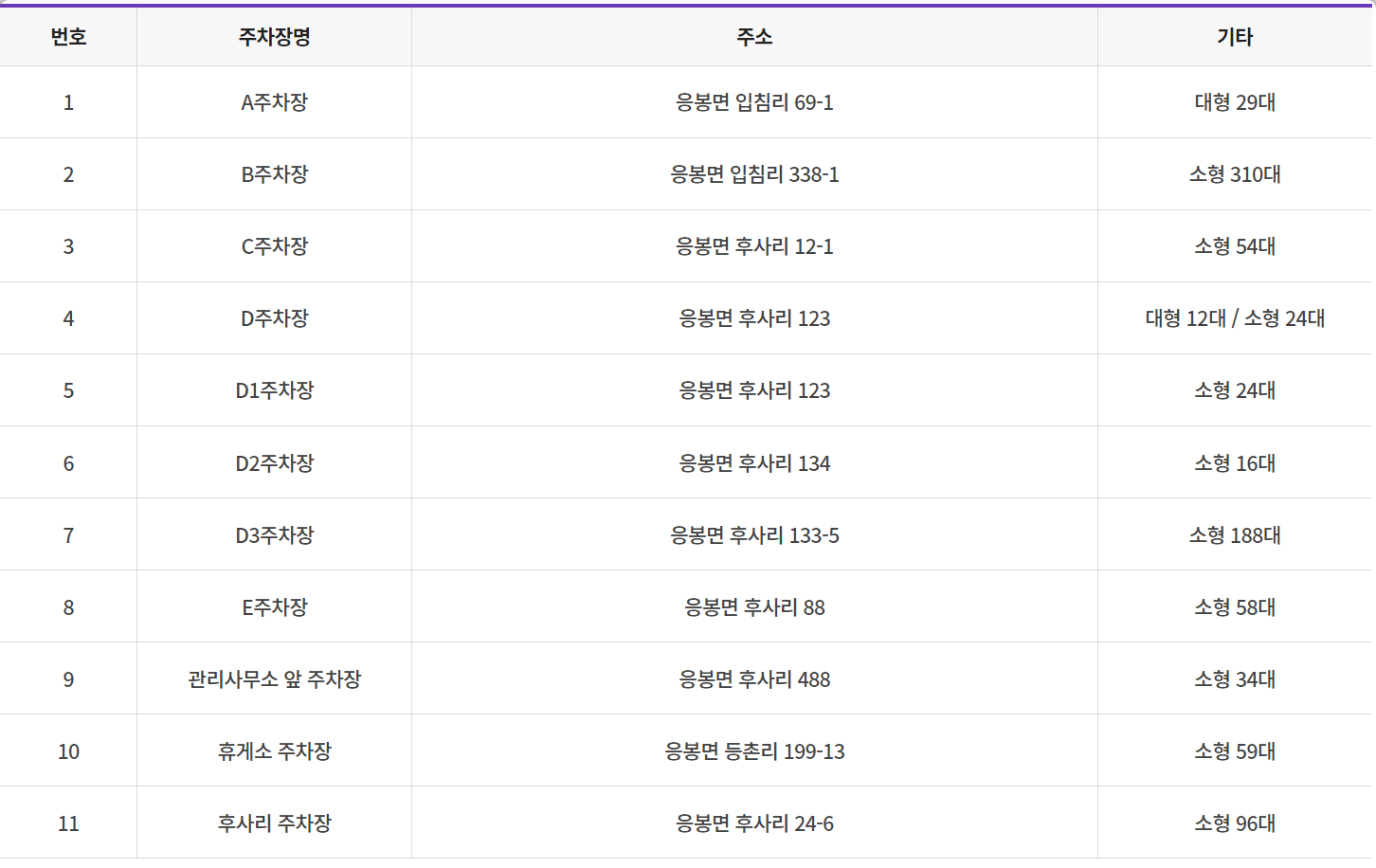This screenshot has height=868, width=1376.
Task: Click row number 8 in E주차장 row
Action: pos(68,607)
